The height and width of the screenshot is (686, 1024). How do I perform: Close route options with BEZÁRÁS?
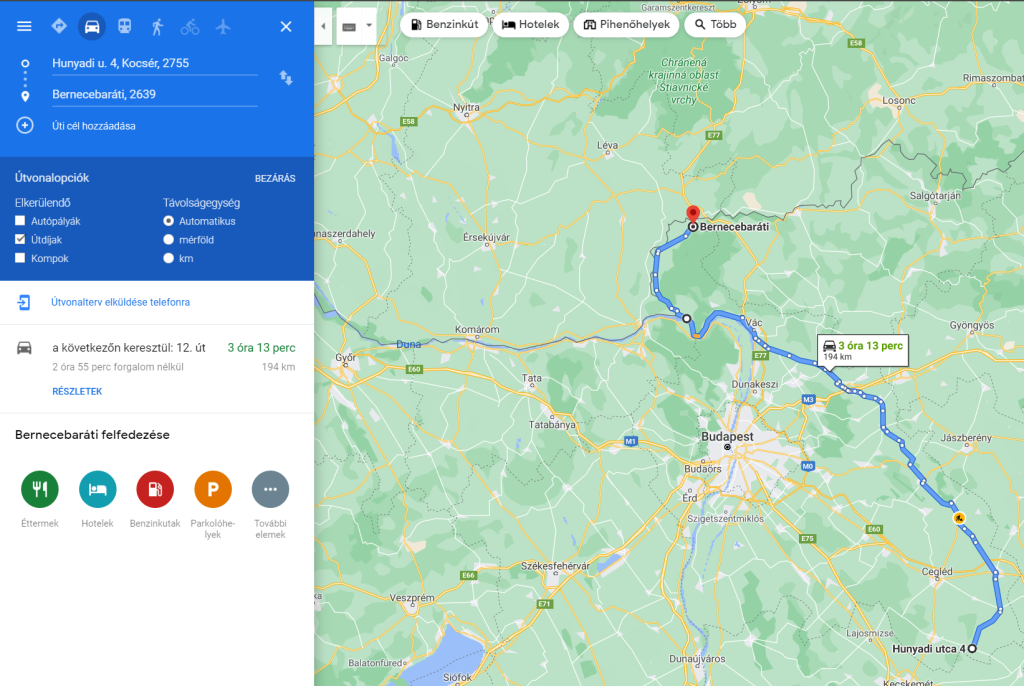[x=275, y=179]
